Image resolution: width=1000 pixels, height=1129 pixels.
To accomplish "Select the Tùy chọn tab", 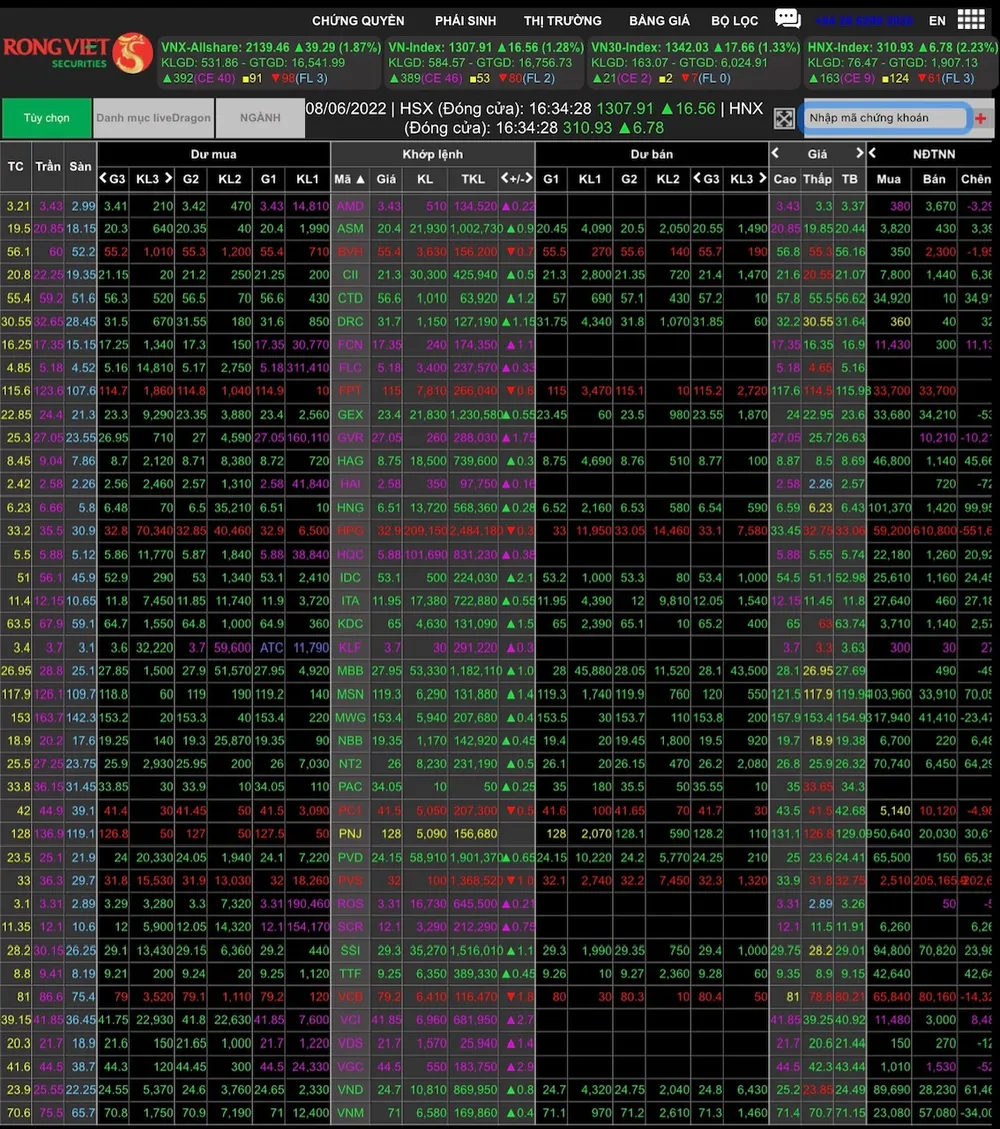I will pyautogui.click(x=46, y=118).
